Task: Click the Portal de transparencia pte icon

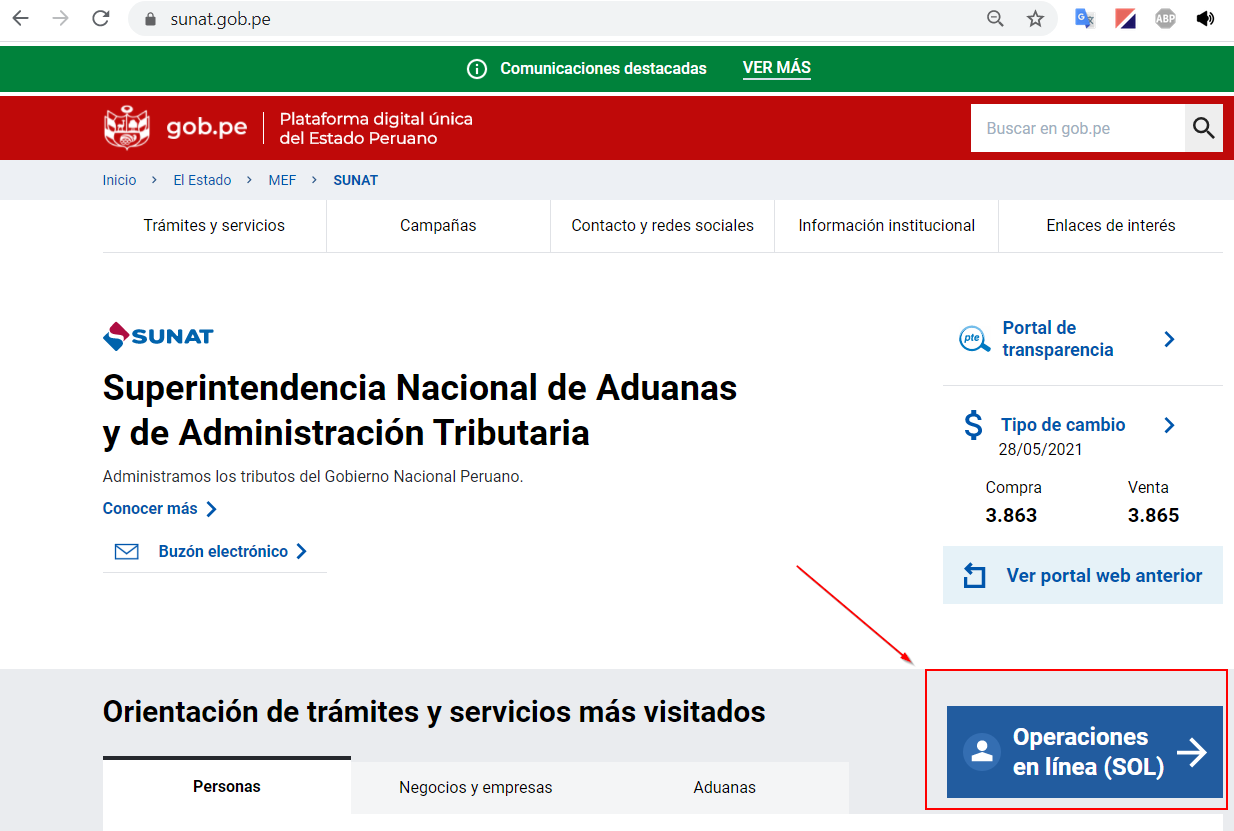Action: click(975, 339)
